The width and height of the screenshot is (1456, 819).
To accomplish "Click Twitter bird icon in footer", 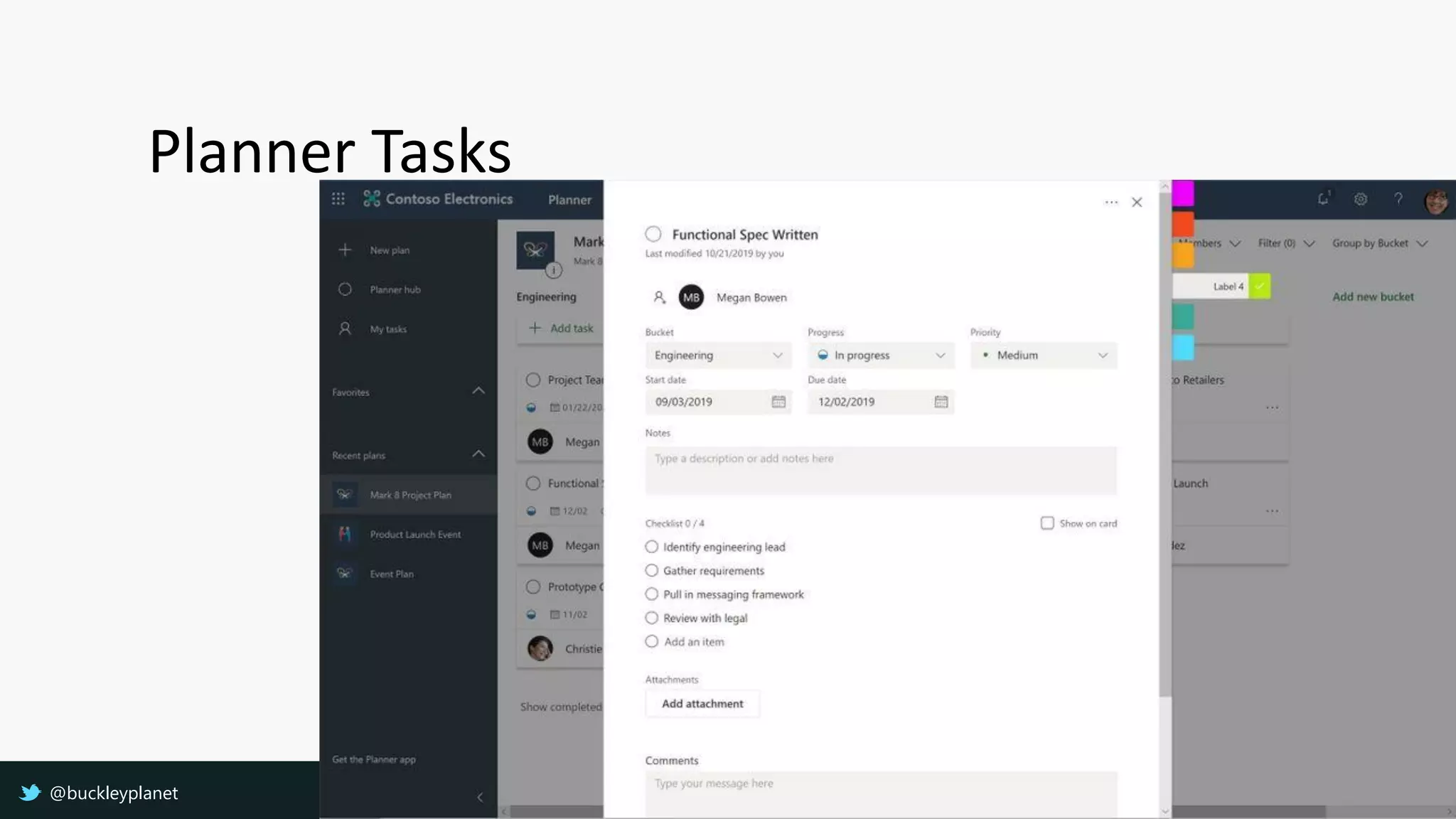I will pos(30,792).
